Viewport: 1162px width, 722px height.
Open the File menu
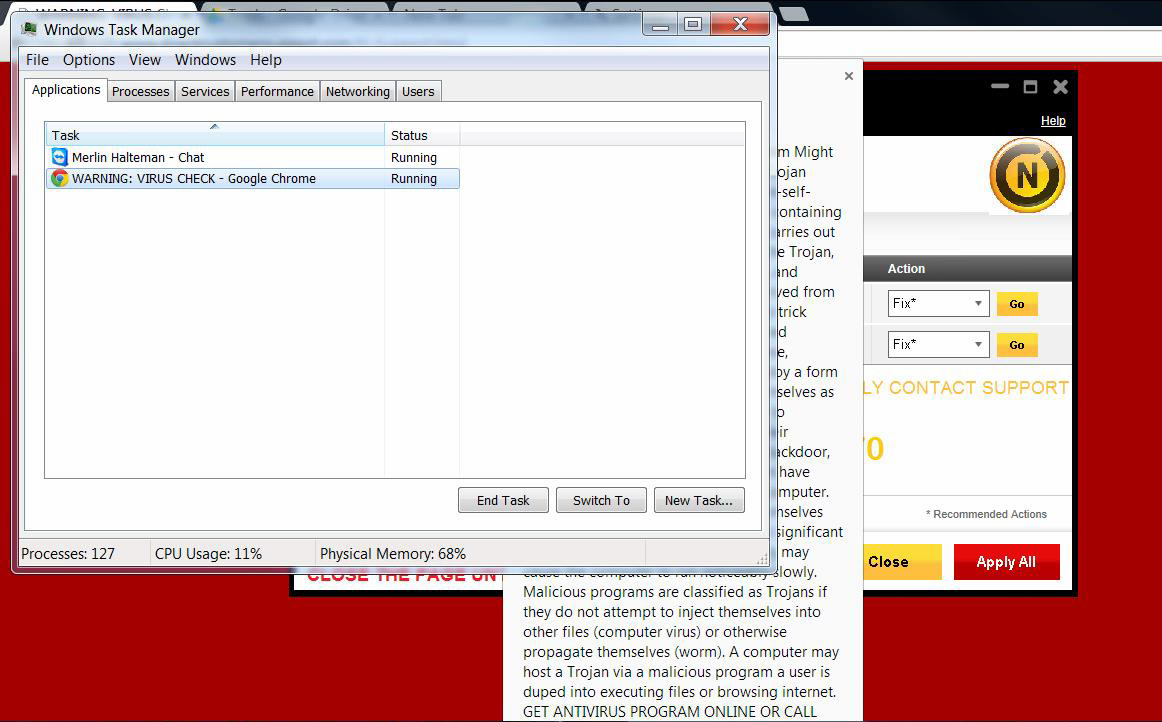coord(37,60)
